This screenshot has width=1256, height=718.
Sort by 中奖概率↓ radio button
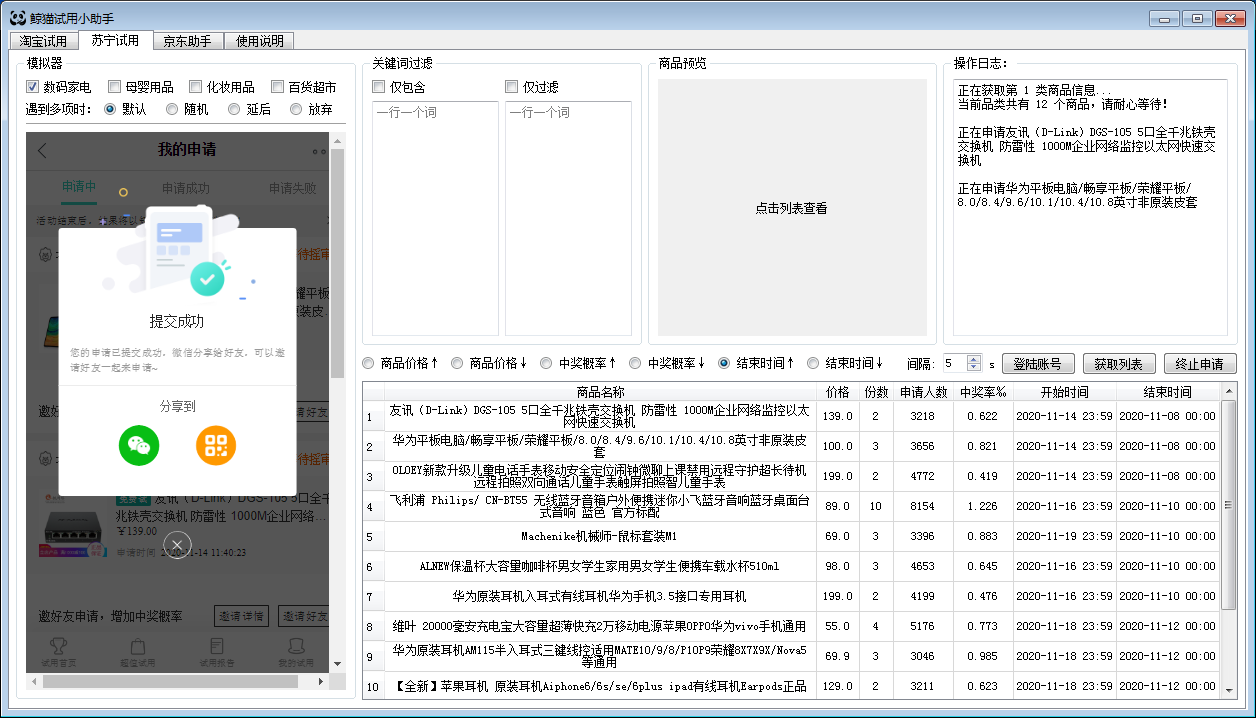point(636,362)
